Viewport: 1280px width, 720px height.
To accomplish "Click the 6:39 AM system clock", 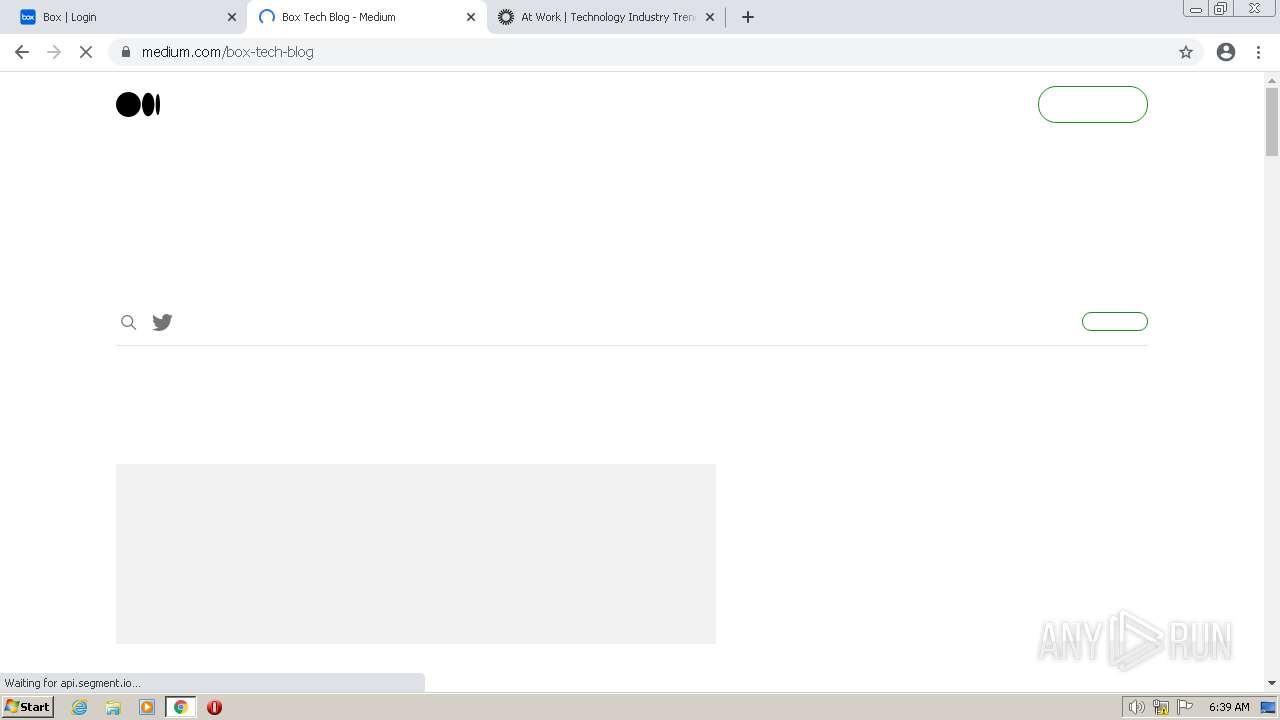I will click(x=1229, y=707).
